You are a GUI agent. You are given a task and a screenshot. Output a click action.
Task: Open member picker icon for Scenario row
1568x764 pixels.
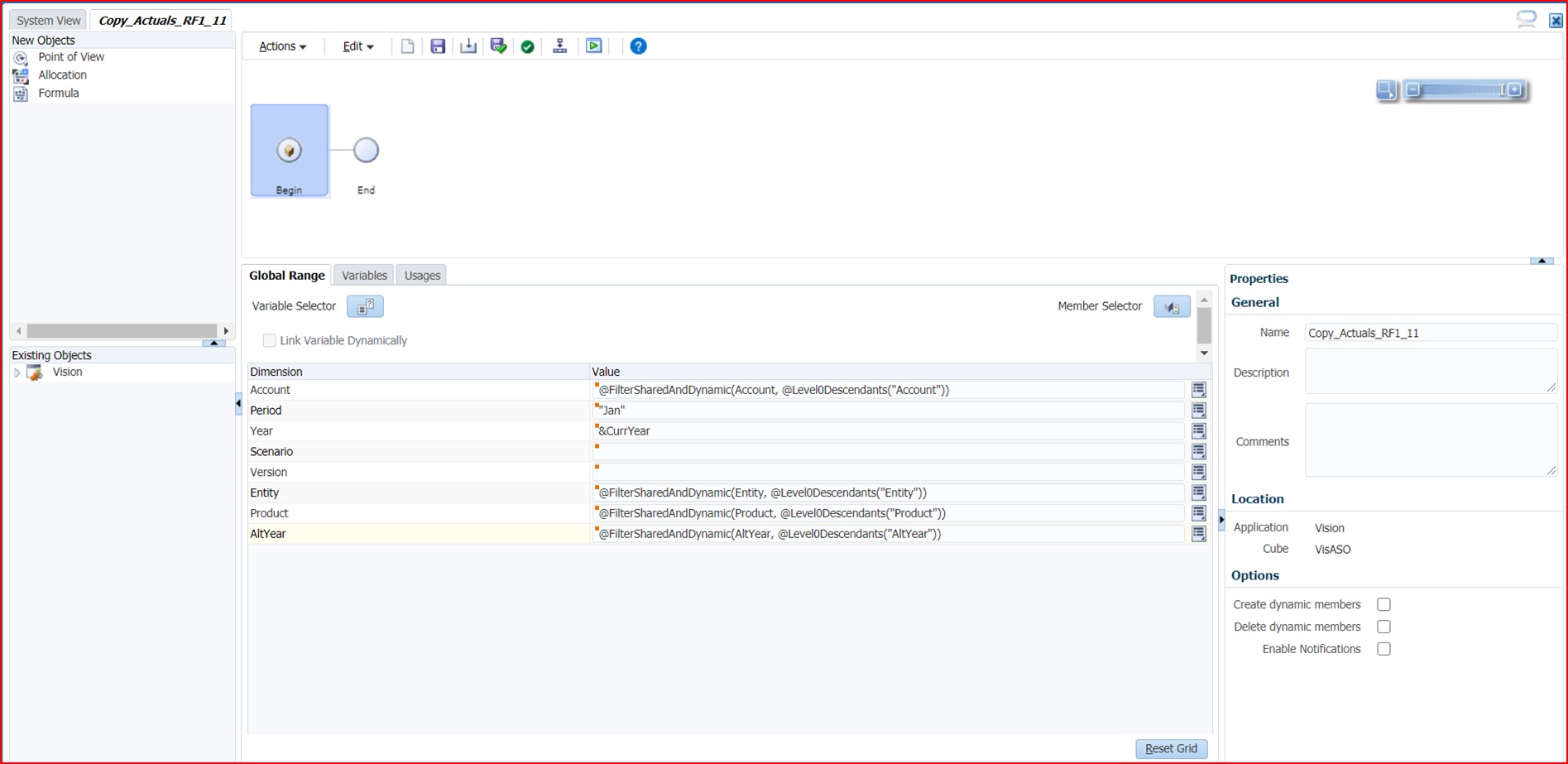point(1198,452)
